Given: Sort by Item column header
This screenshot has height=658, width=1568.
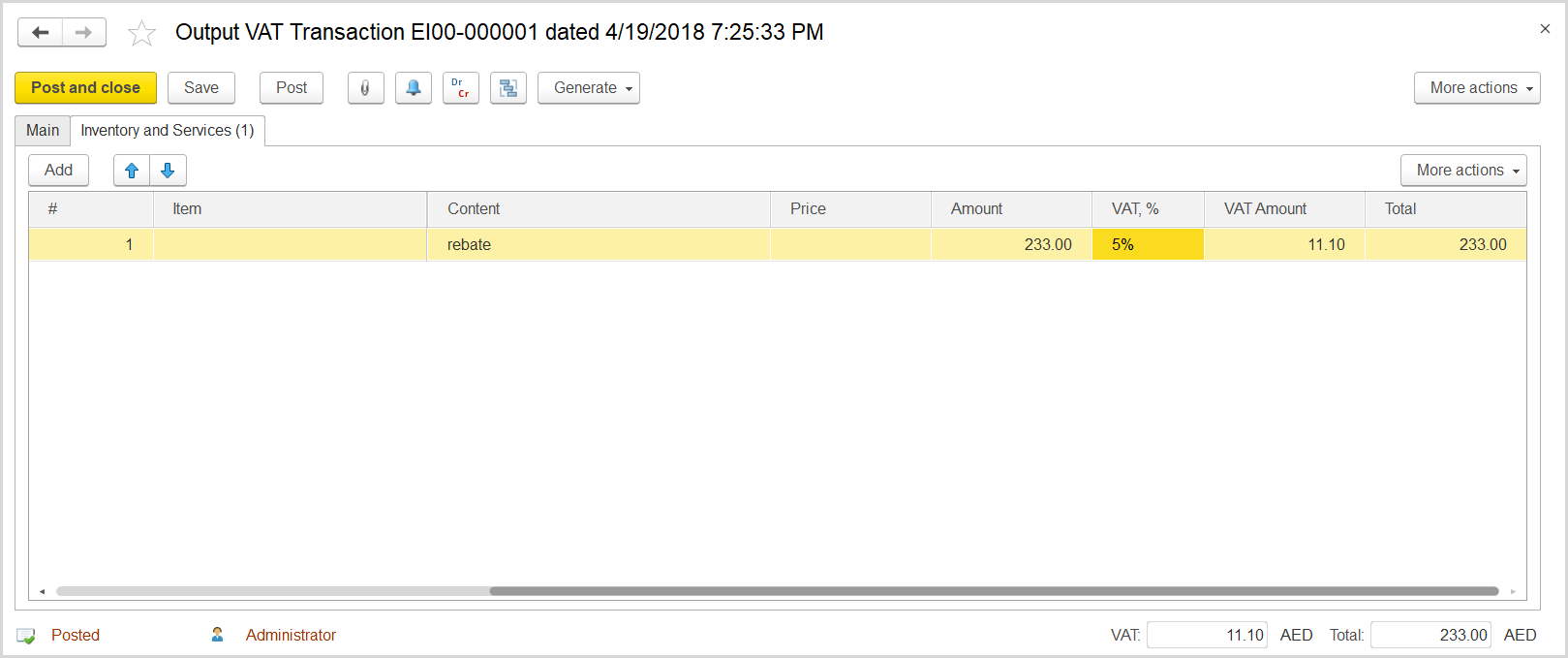Looking at the screenshot, I should point(290,209).
